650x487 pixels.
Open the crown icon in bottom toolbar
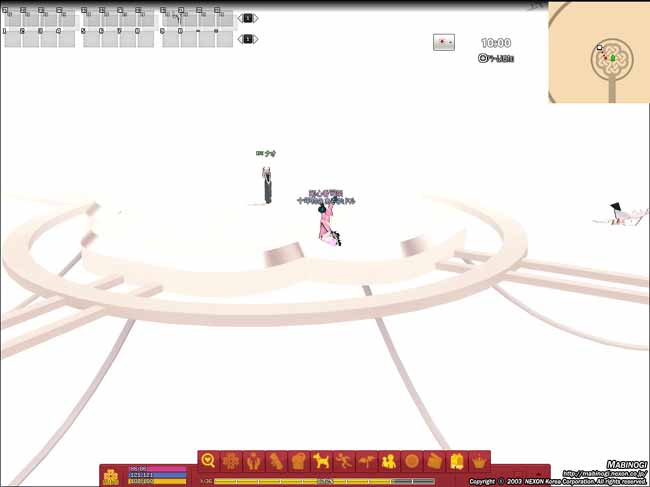click(479, 461)
